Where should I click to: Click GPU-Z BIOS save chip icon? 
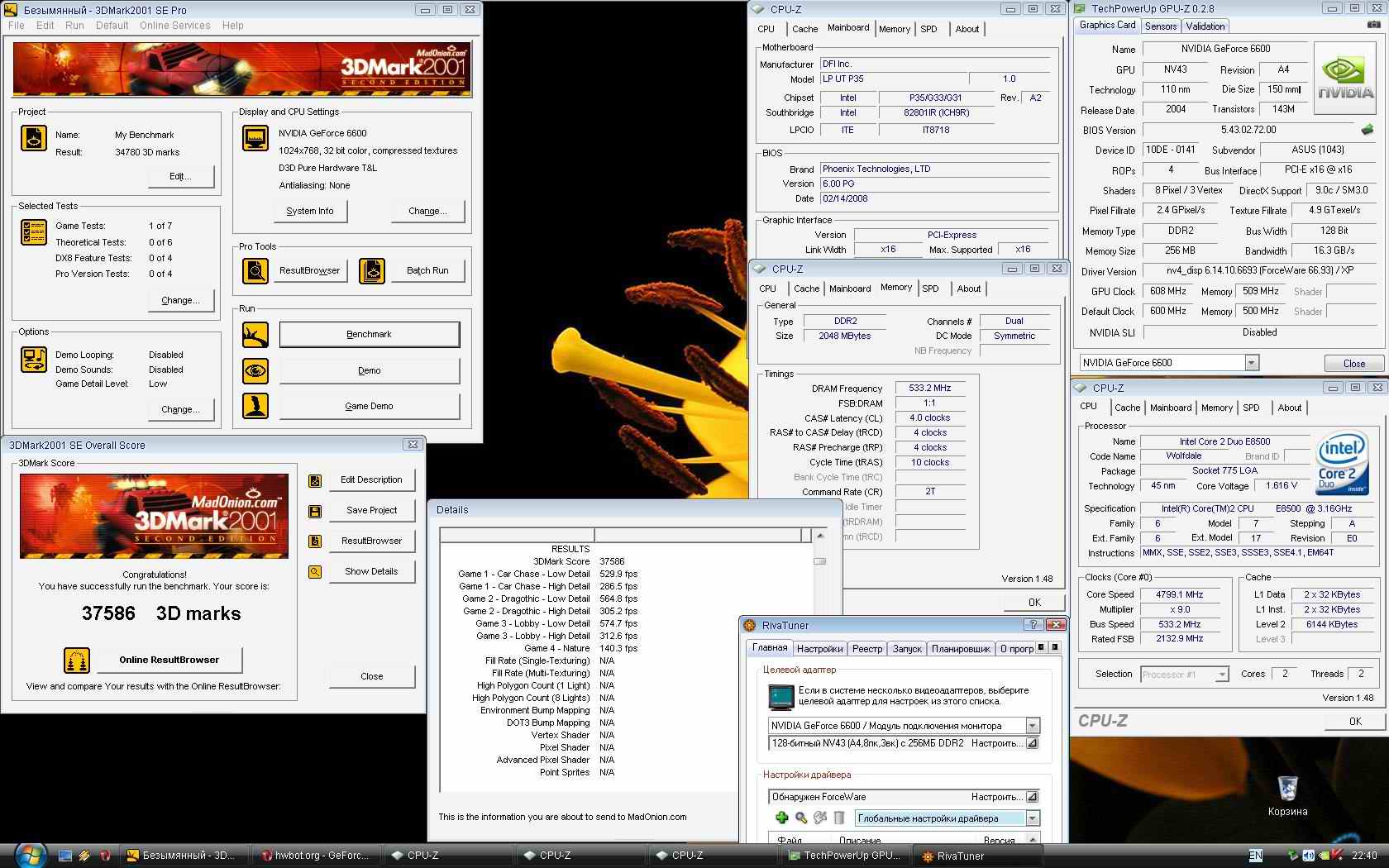(x=1368, y=130)
